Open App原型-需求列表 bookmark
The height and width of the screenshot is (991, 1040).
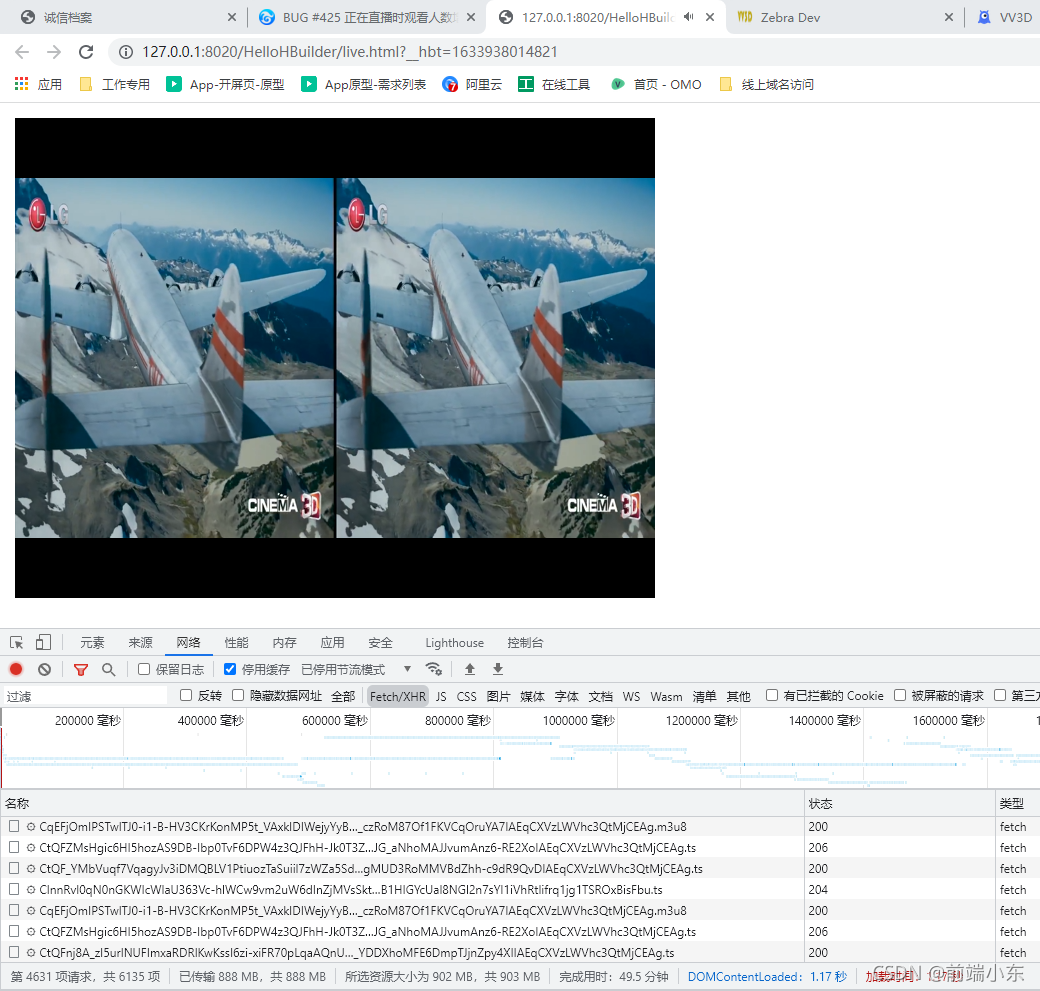click(363, 84)
